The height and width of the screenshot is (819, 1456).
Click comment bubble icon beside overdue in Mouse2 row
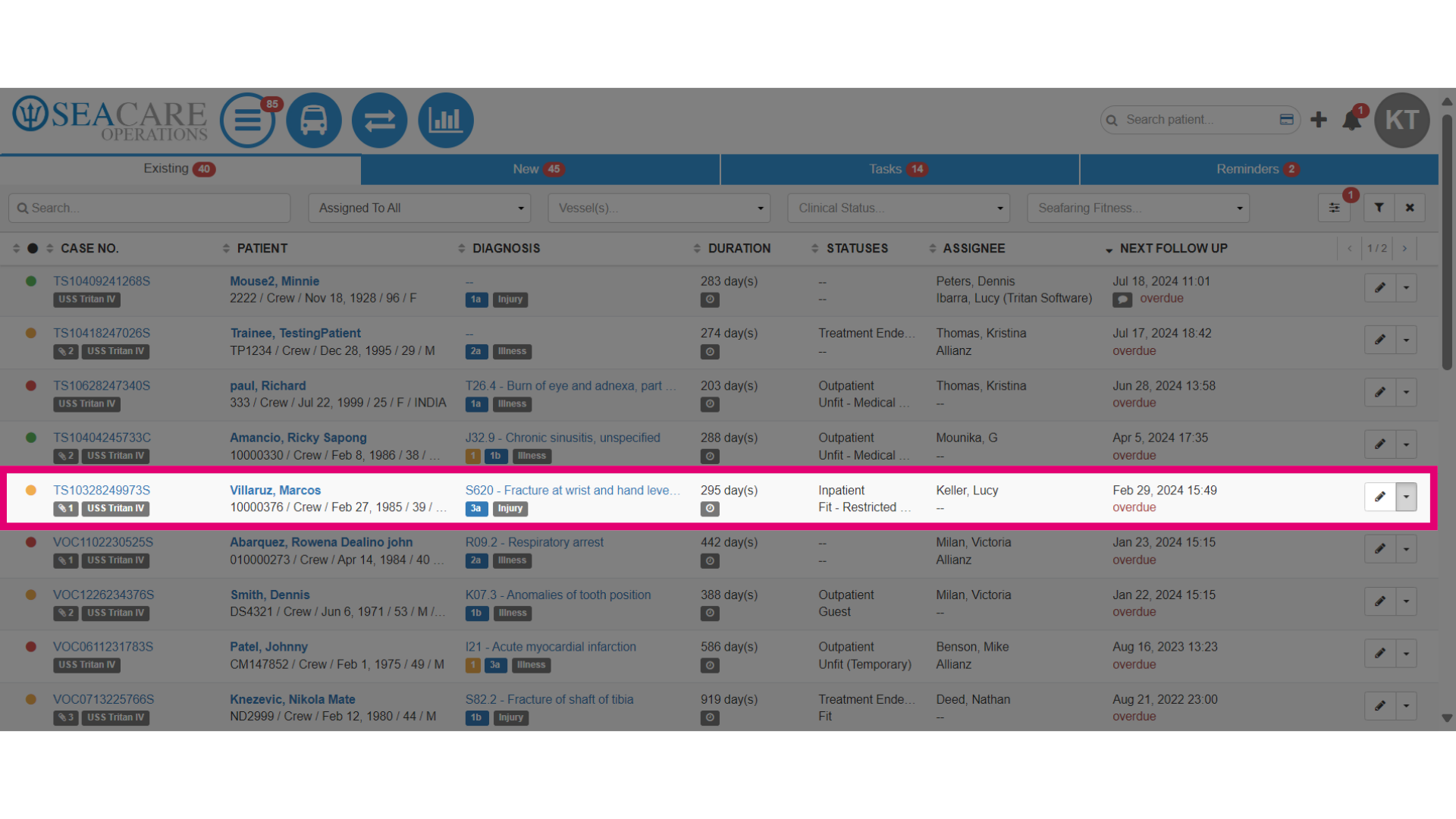pyautogui.click(x=1122, y=300)
